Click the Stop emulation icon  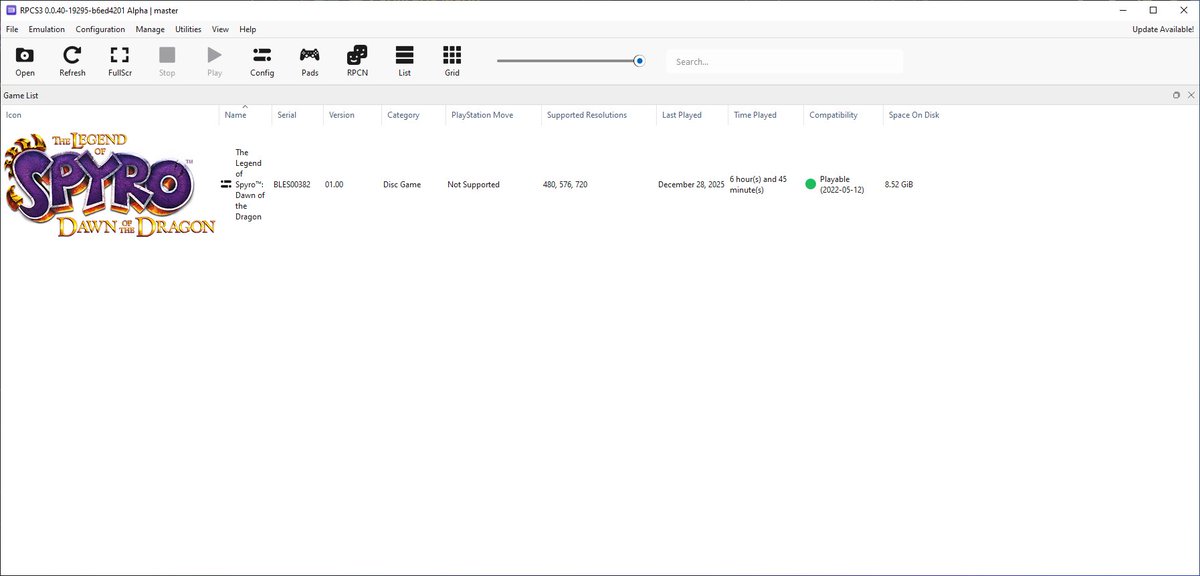(167, 61)
